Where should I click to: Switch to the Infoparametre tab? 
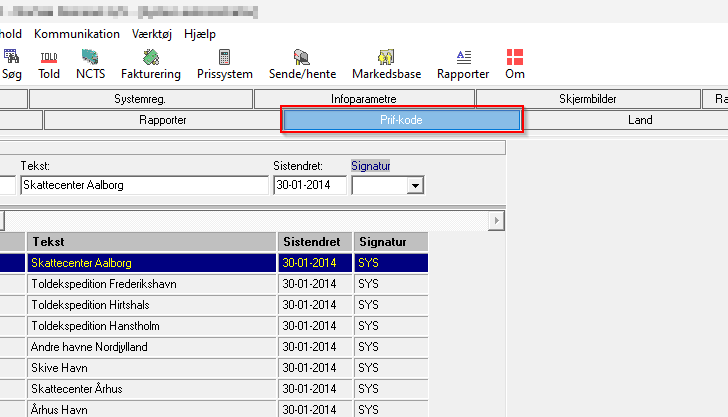[x=364, y=99]
